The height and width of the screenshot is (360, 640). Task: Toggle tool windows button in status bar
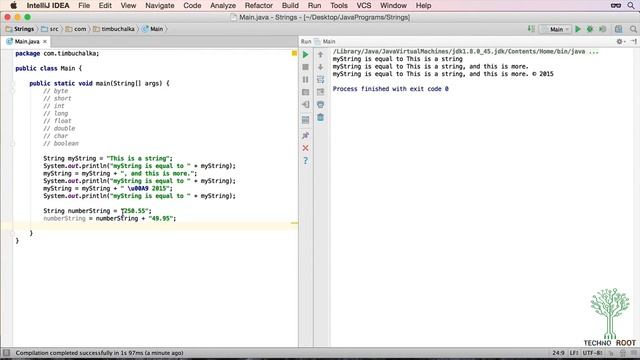(7, 353)
